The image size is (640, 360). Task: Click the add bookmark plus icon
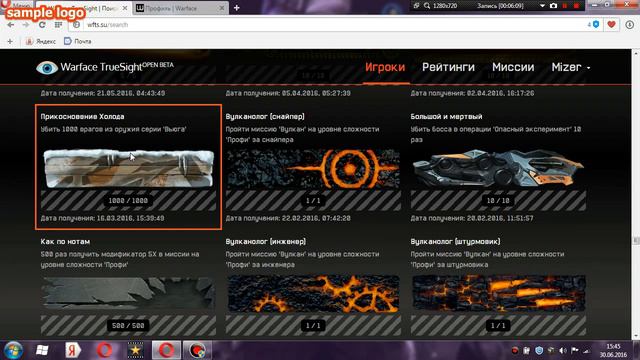coord(10,41)
